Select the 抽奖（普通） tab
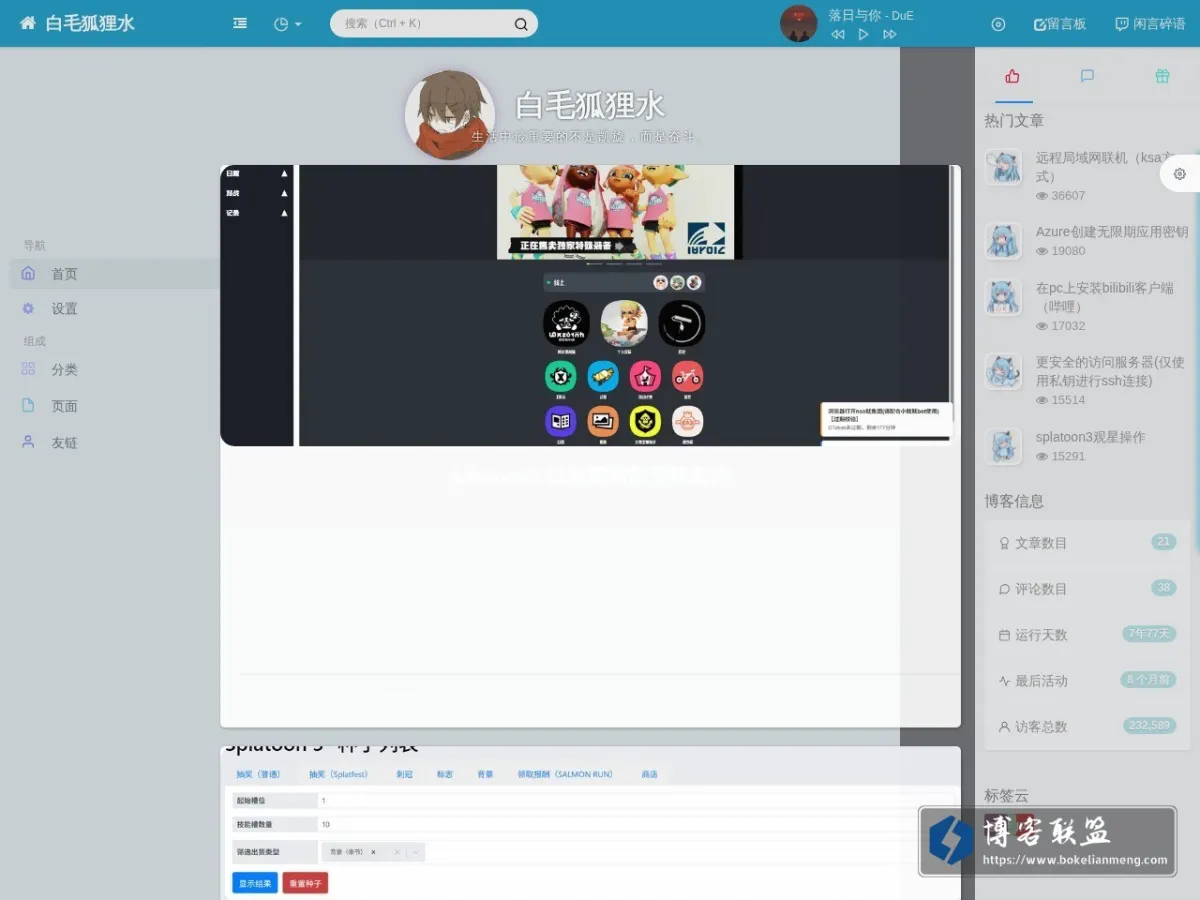Viewport: 1200px width, 900px height. (258, 774)
